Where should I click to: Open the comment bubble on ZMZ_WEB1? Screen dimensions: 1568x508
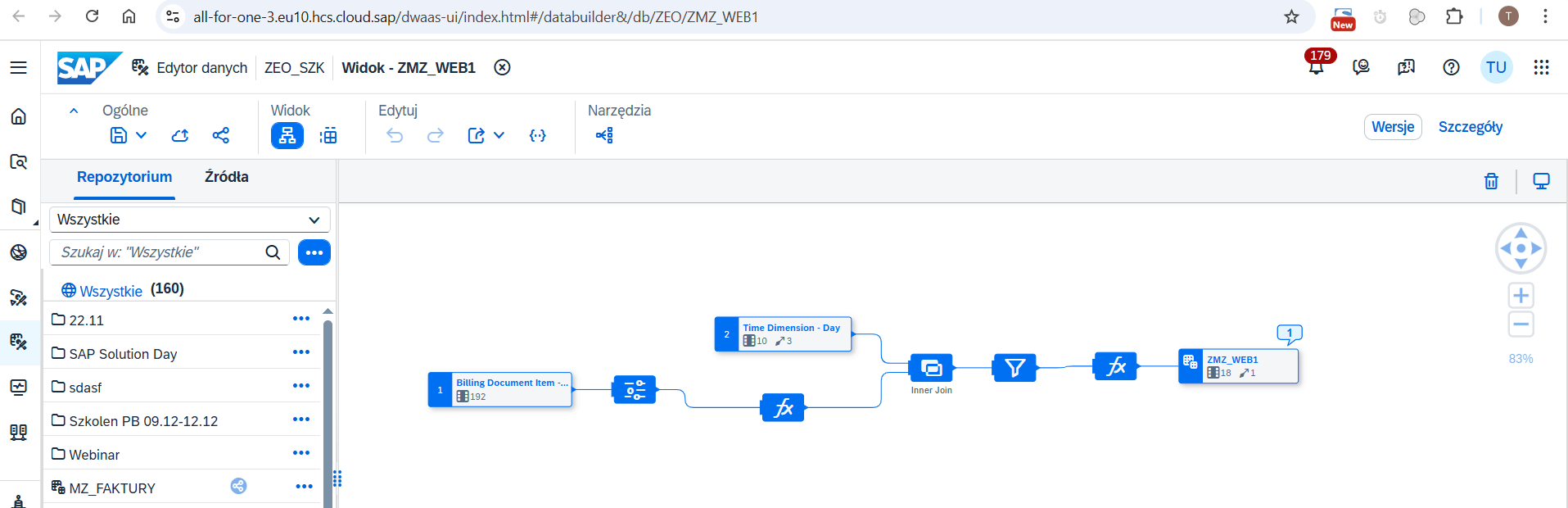coord(1290,333)
